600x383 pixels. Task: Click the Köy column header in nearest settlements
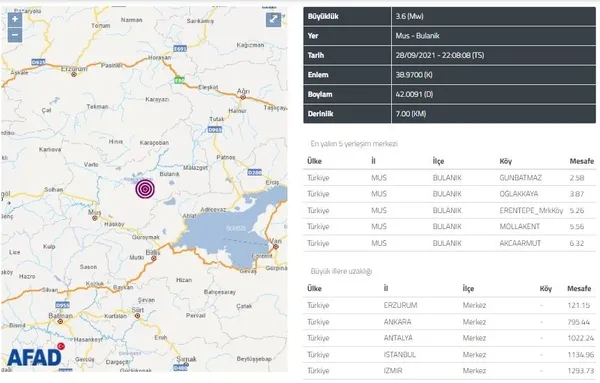pos(505,161)
